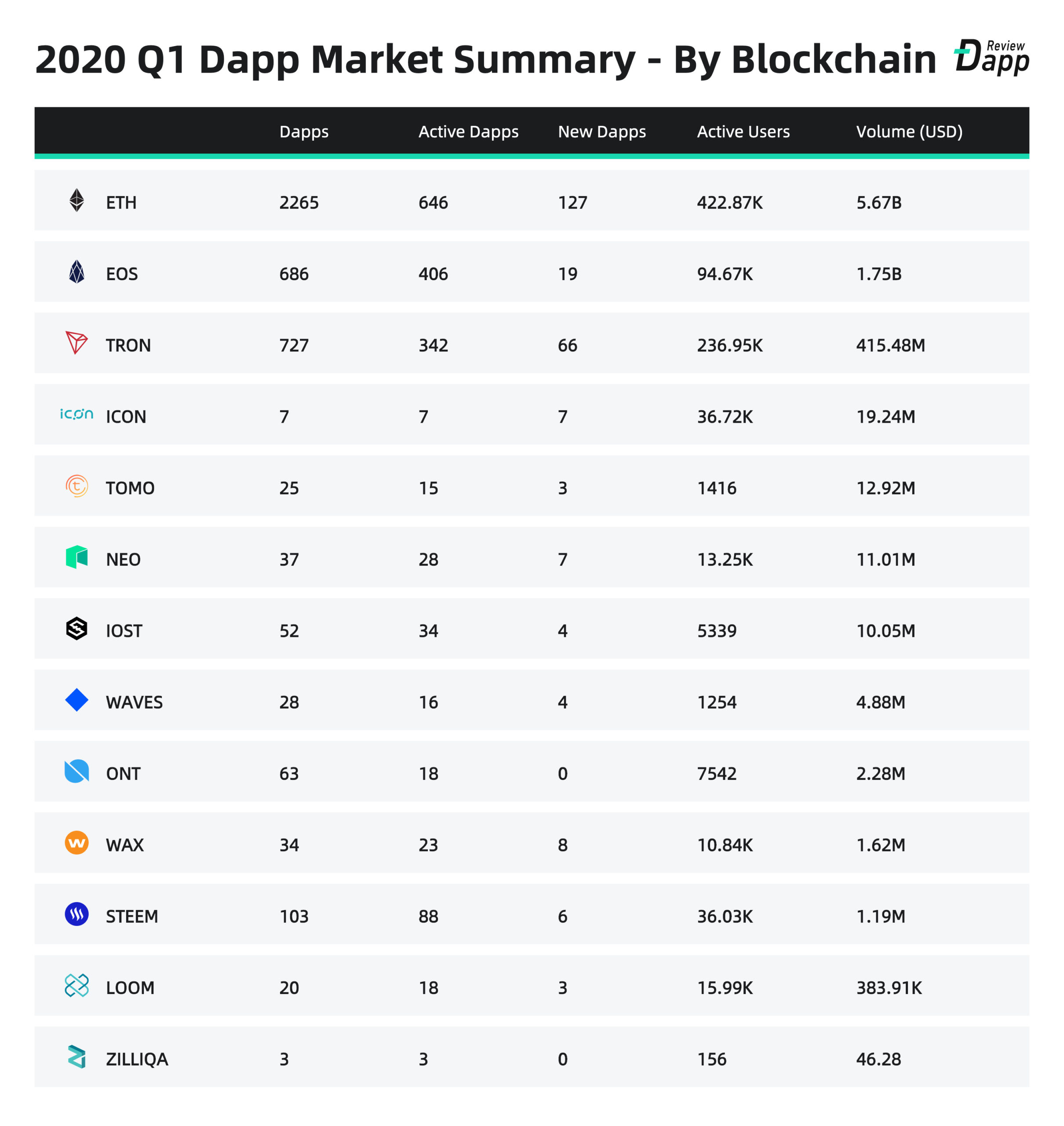Select the Active Users column header
1064x1126 pixels.
[743, 132]
